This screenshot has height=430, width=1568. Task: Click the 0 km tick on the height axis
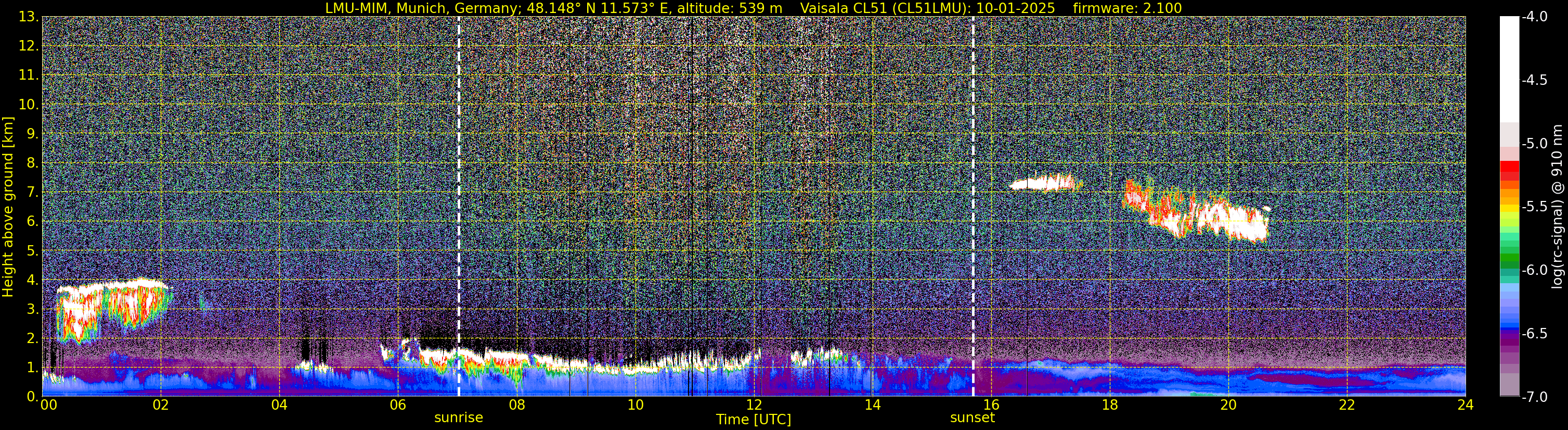click(32, 397)
